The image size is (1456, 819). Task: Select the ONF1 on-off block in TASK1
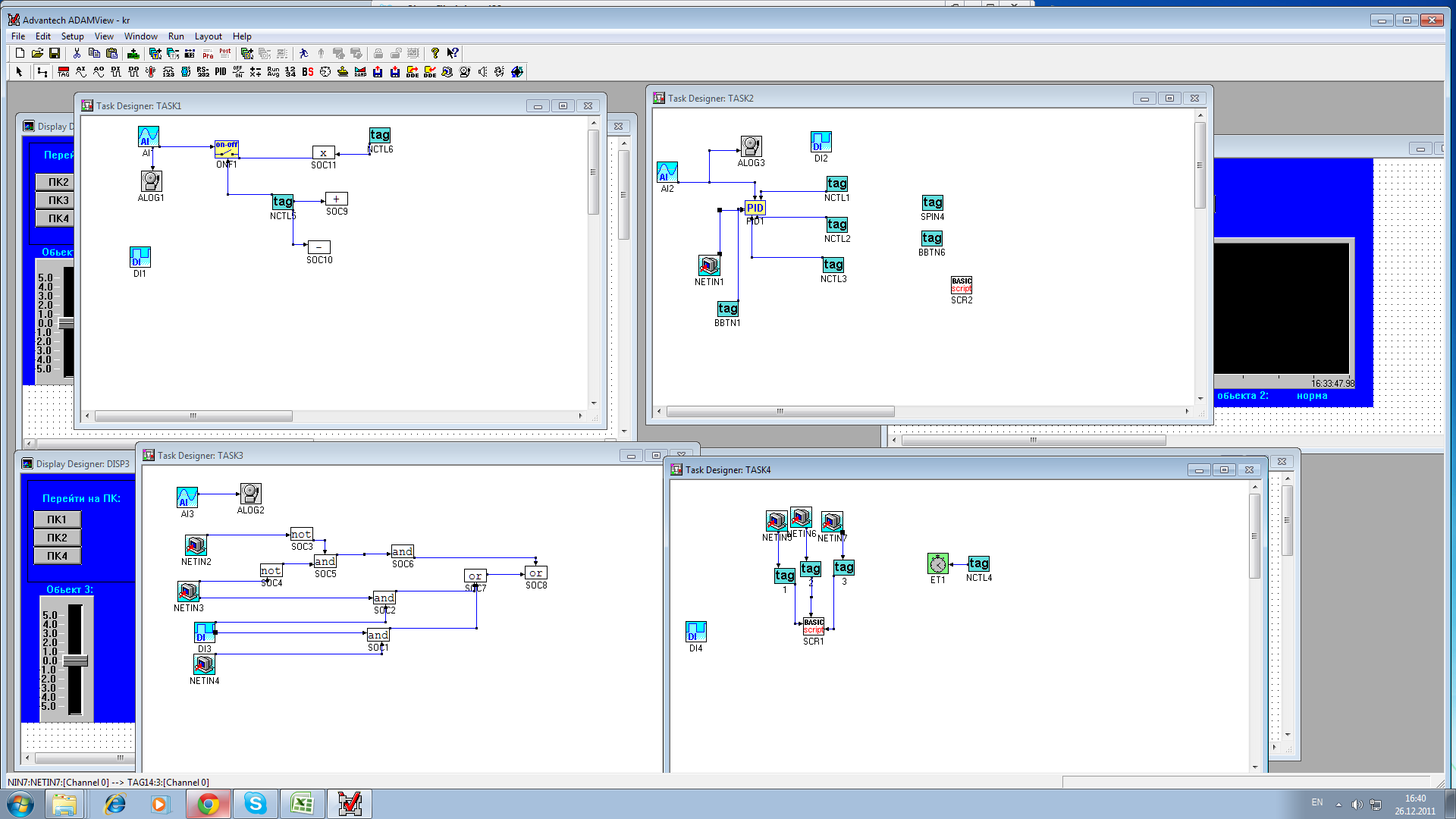pos(227,149)
